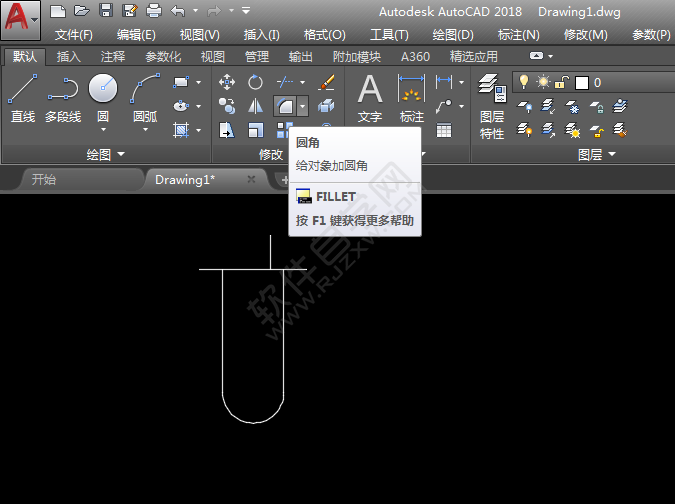Switch to the 插入 ribbon tab

click(68, 56)
